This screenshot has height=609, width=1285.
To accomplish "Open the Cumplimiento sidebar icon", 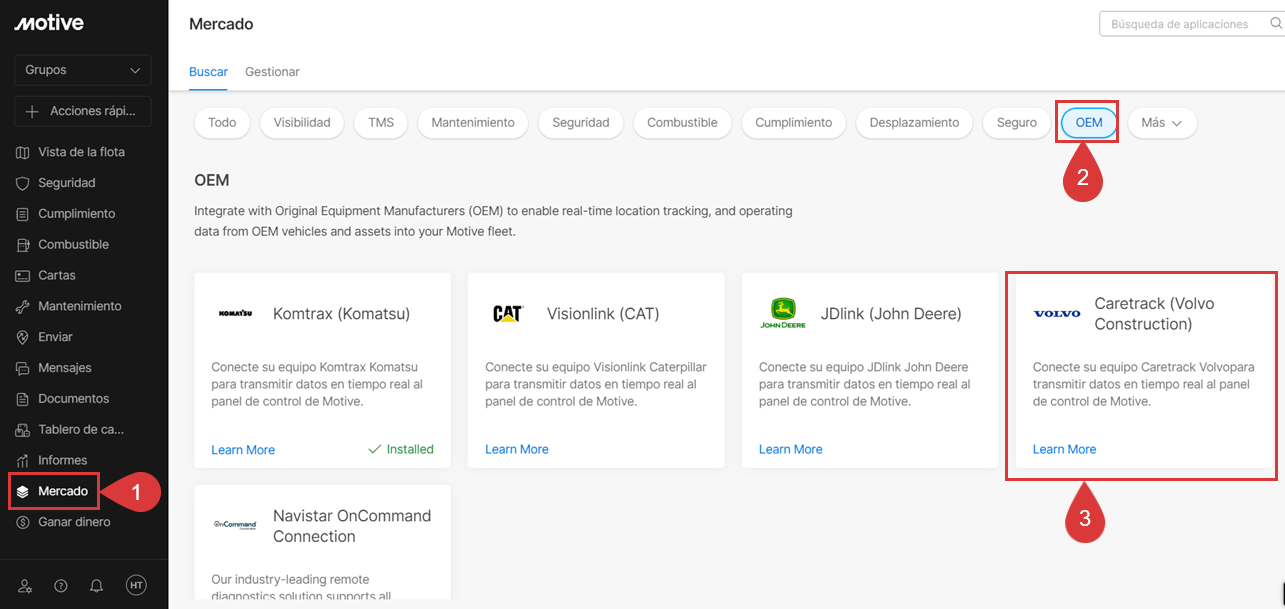I will click(24, 214).
